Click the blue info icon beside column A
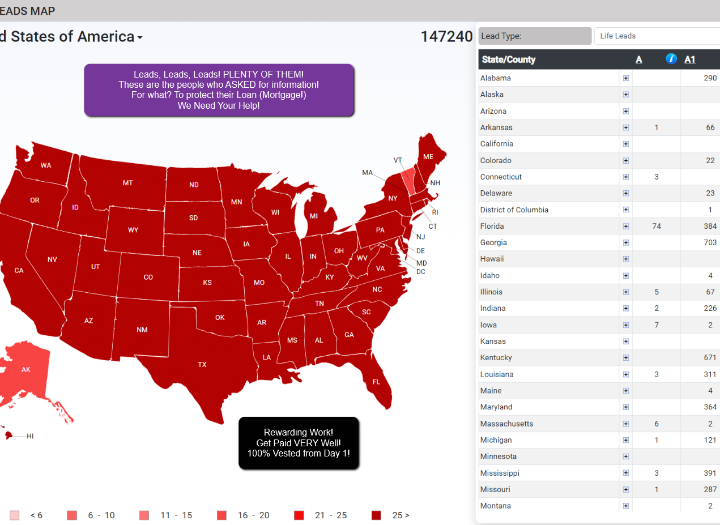Image resolution: width=720 pixels, height=525 pixels. [x=671, y=59]
